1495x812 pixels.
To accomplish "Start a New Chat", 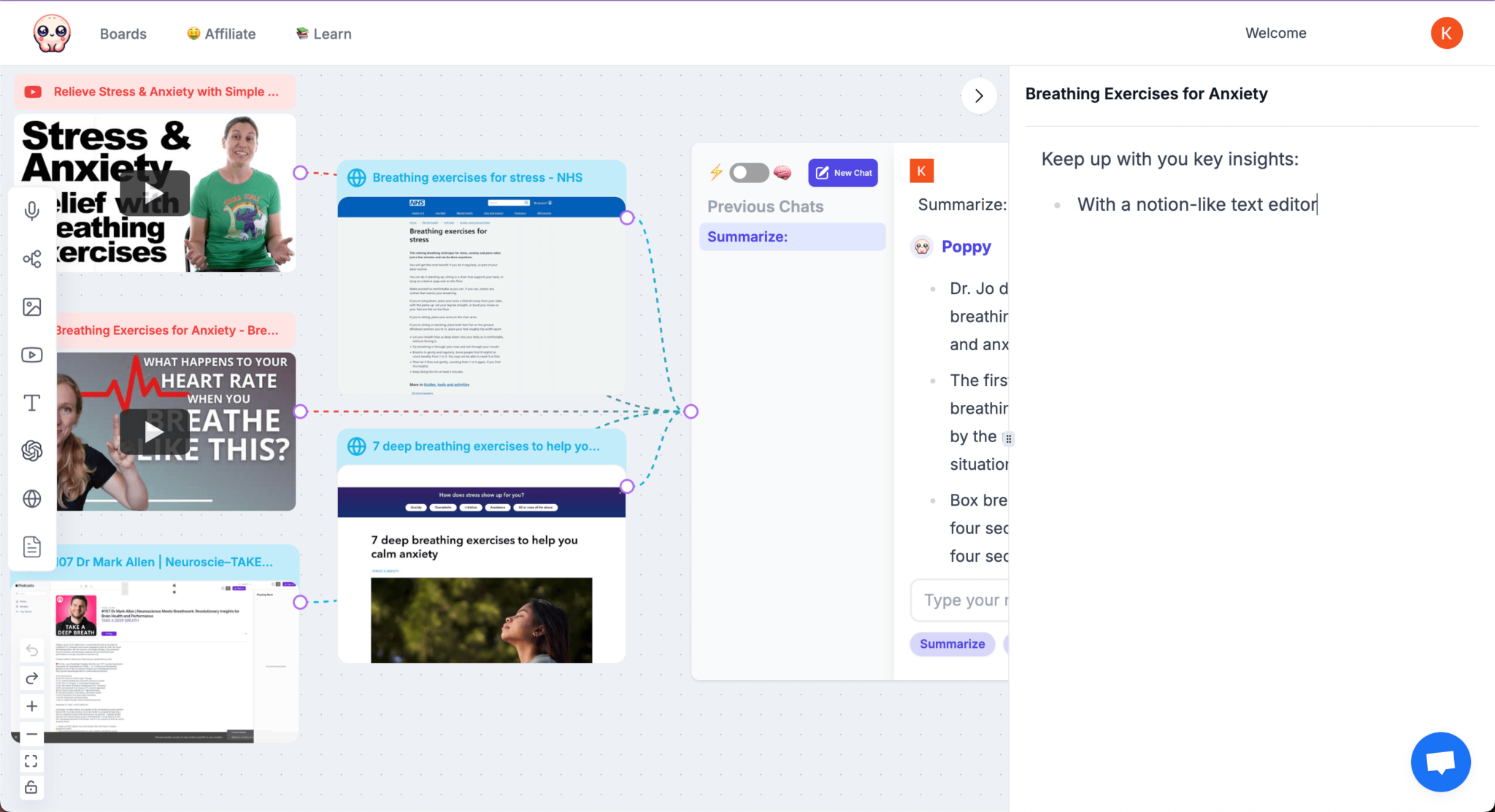I will (842, 172).
